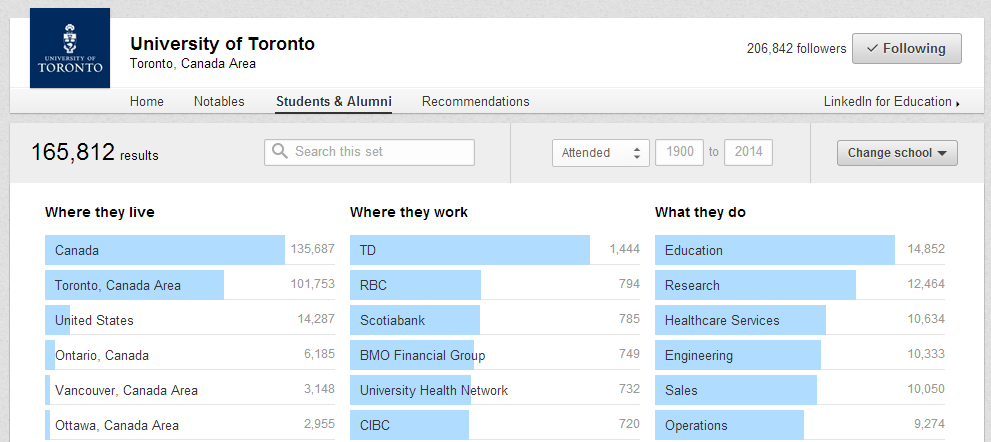
Task: Select the Students & Alumni tab
Action: [333, 102]
